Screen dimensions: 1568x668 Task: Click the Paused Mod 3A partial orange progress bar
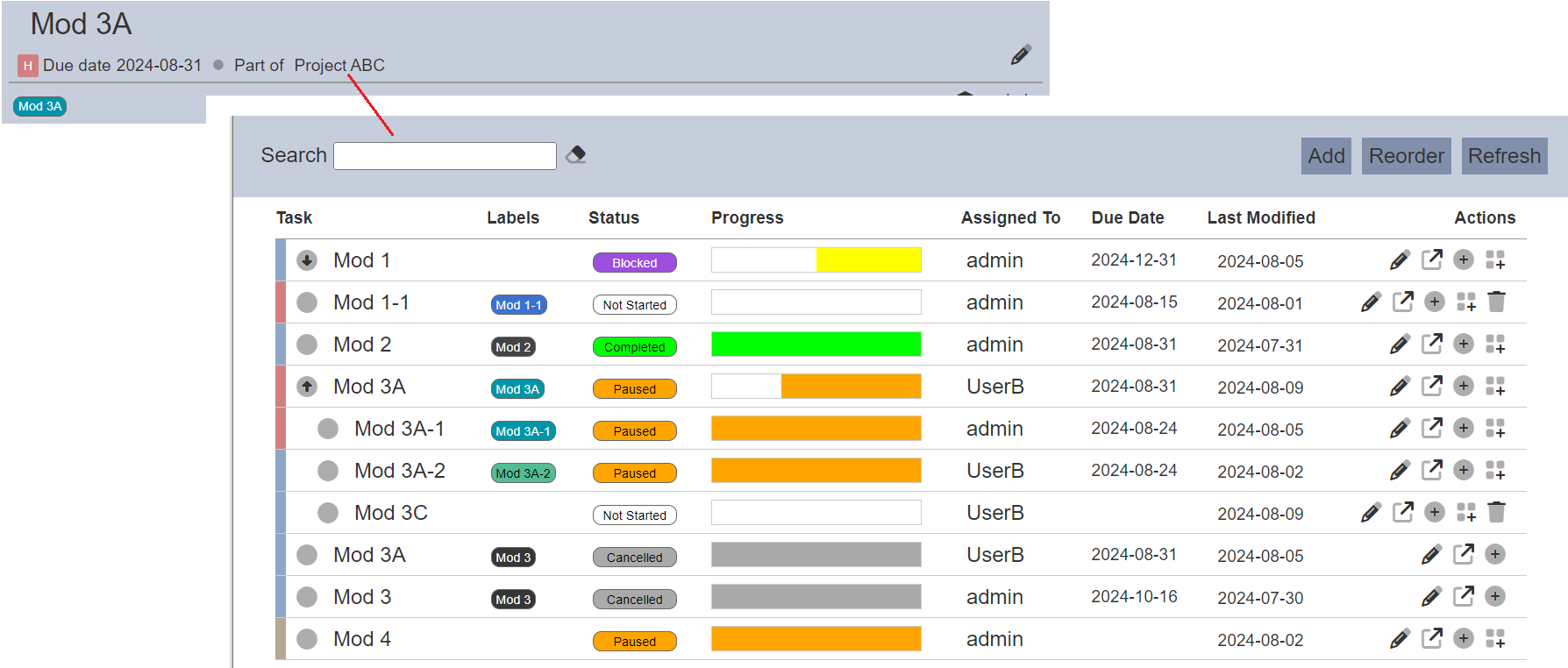pyautogui.click(x=816, y=387)
